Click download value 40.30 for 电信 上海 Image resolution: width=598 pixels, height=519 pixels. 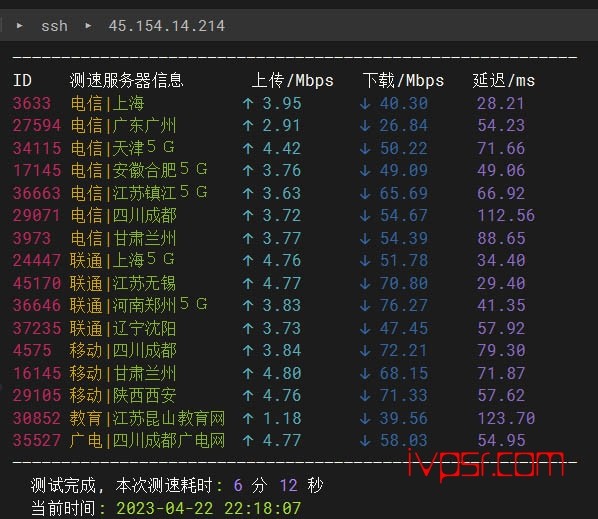coord(403,103)
